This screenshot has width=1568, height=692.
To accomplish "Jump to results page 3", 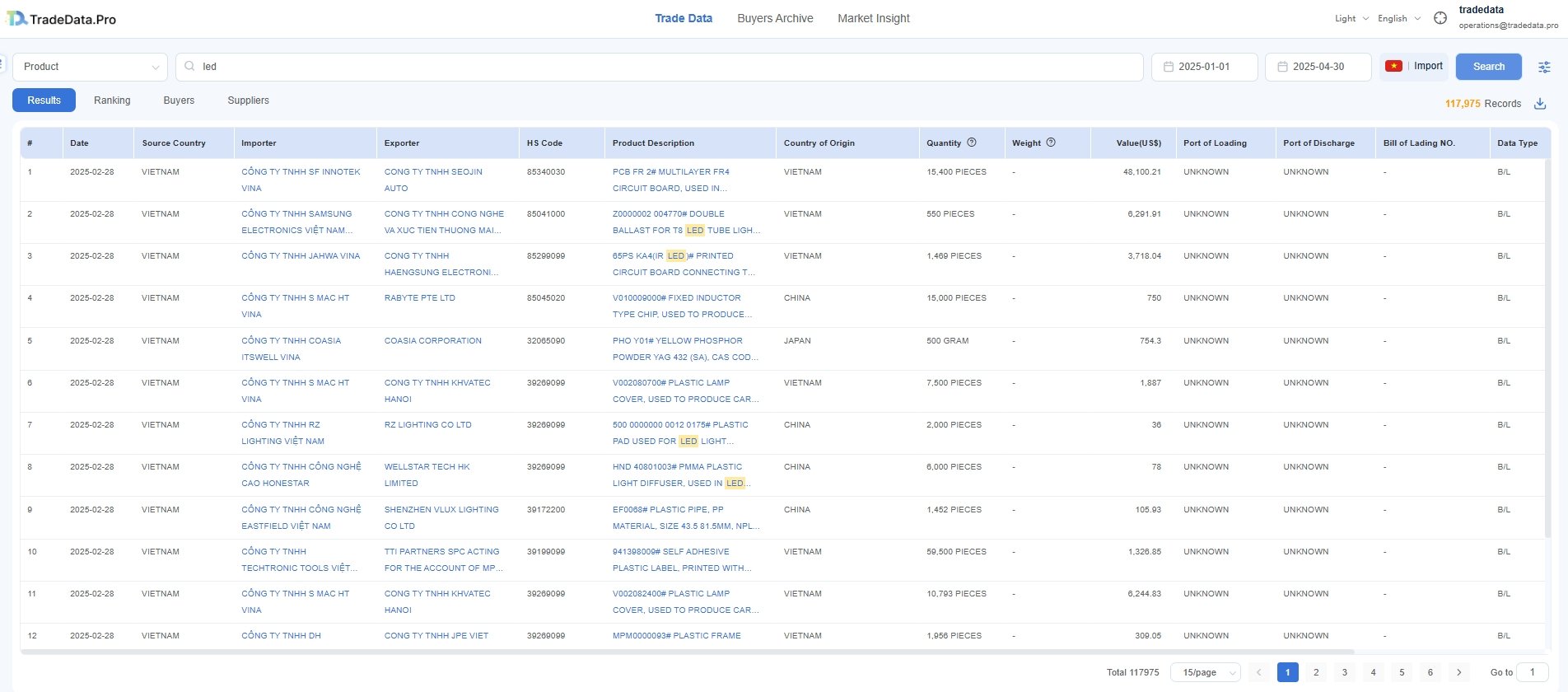I will [1345, 672].
